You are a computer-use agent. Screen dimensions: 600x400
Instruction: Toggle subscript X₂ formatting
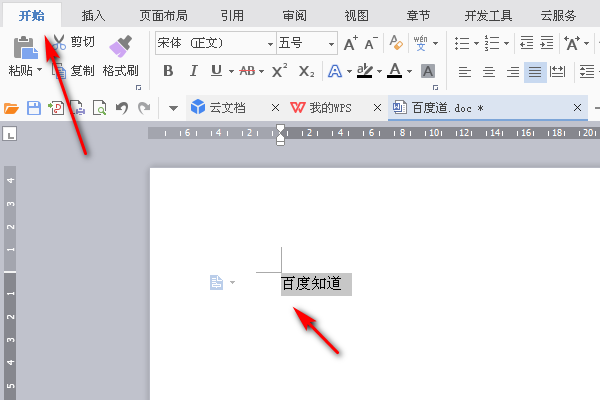point(307,71)
